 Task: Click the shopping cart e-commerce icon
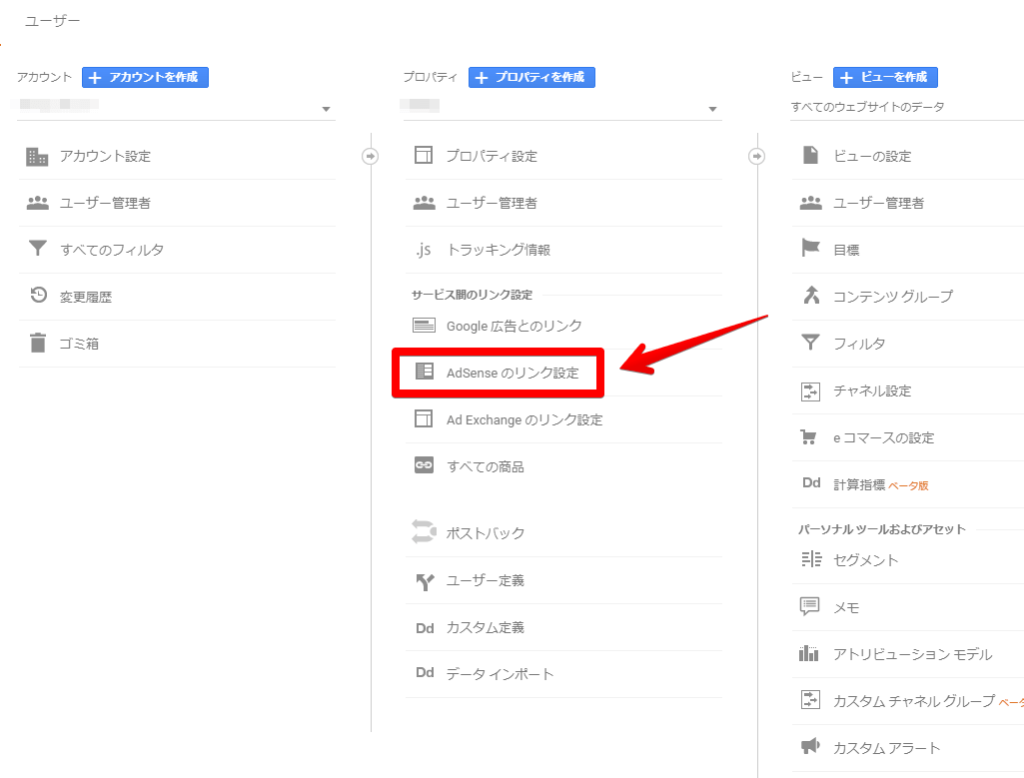[x=810, y=437]
